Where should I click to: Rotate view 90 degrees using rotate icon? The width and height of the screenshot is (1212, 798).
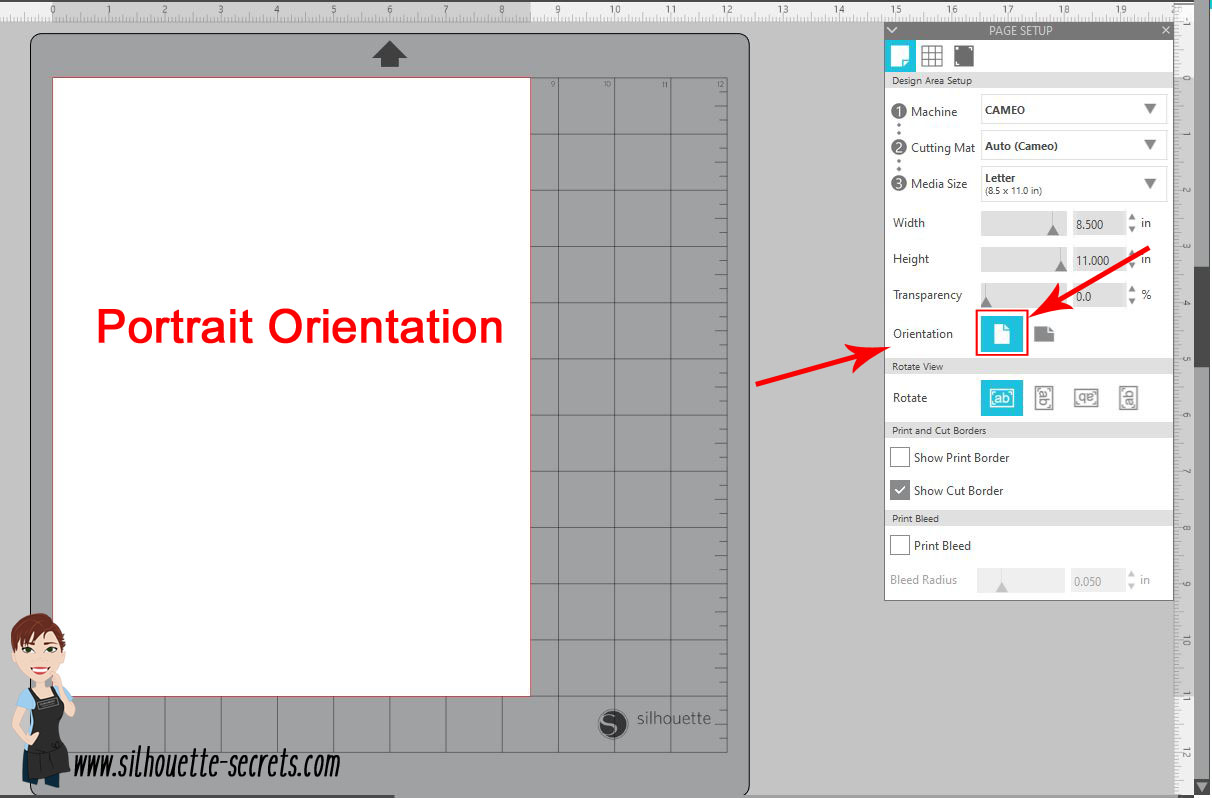1044,397
